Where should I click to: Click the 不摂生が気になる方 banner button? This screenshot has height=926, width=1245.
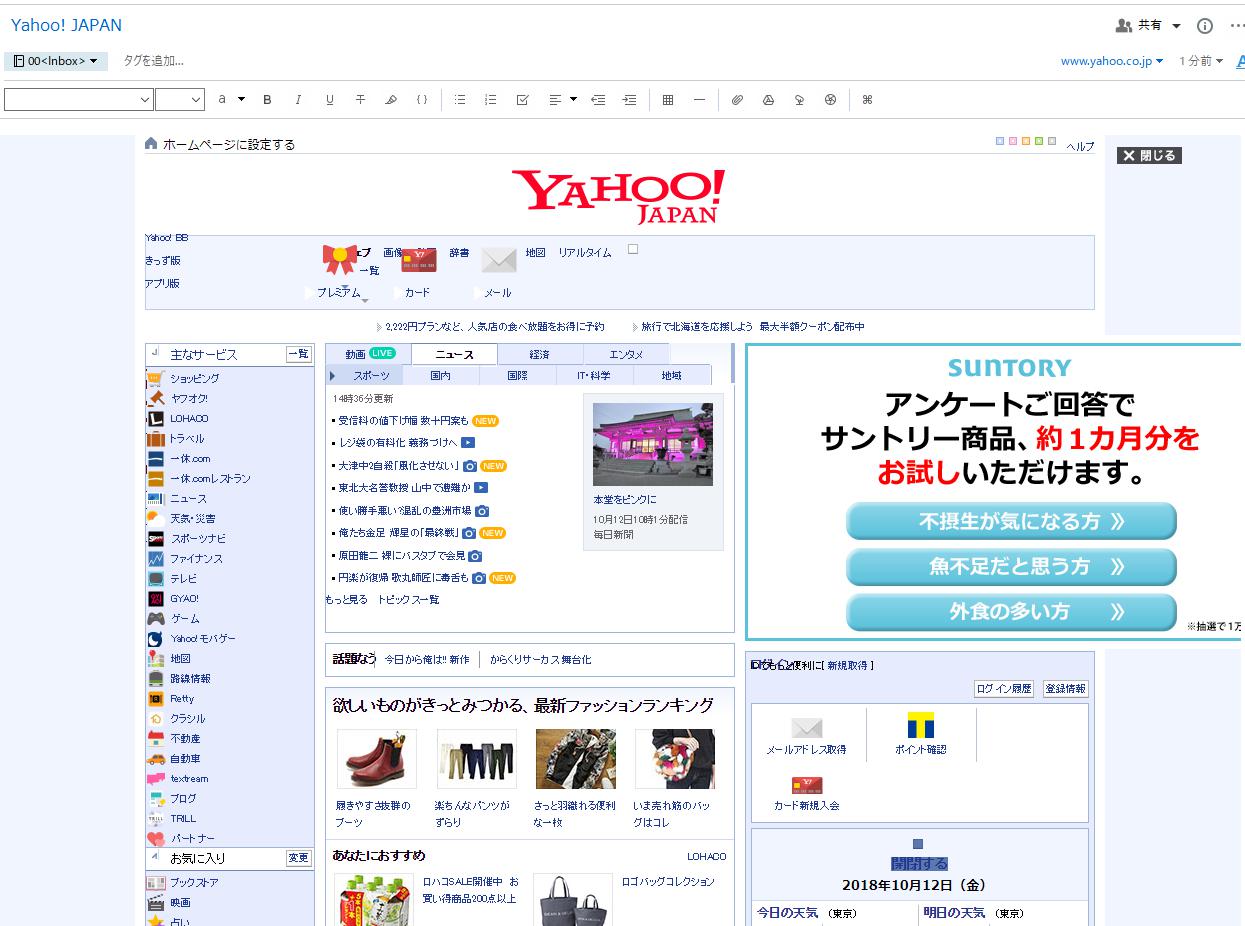coord(1011,521)
